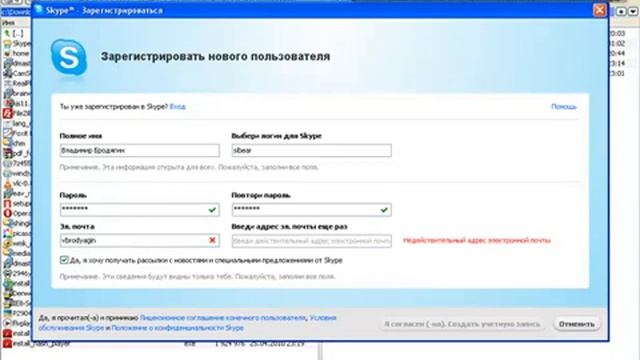Image resolution: width=640 pixels, height=360 pixels.
Task: Select the wink_ file icon in background list
Action: [7, 243]
